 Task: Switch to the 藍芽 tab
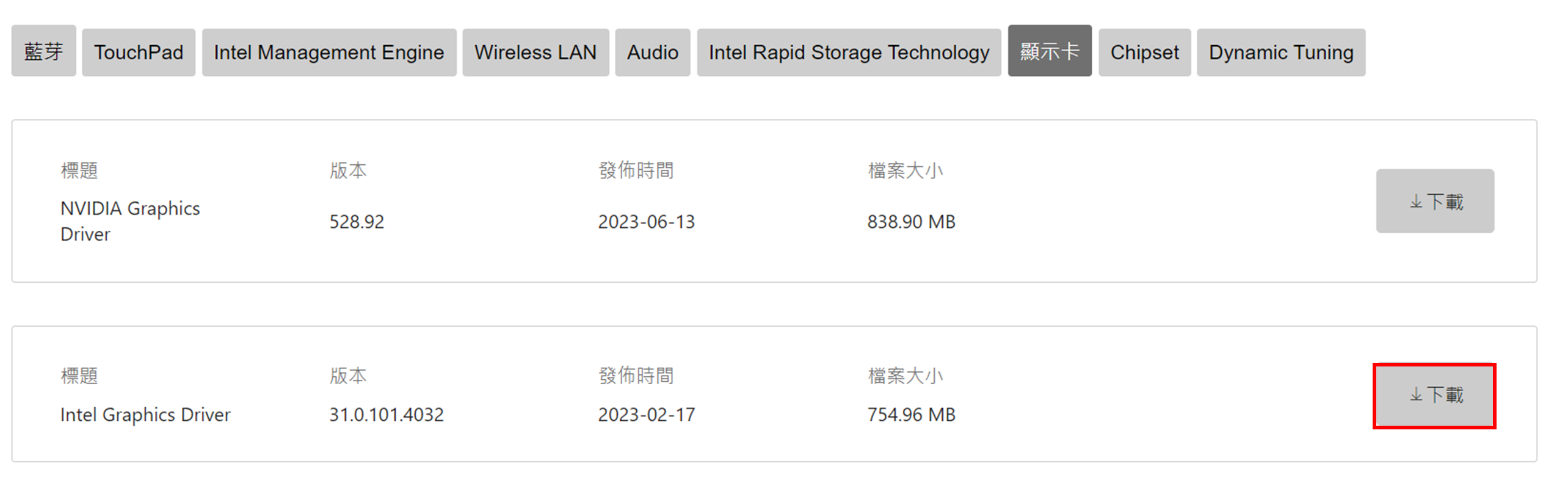[43, 52]
